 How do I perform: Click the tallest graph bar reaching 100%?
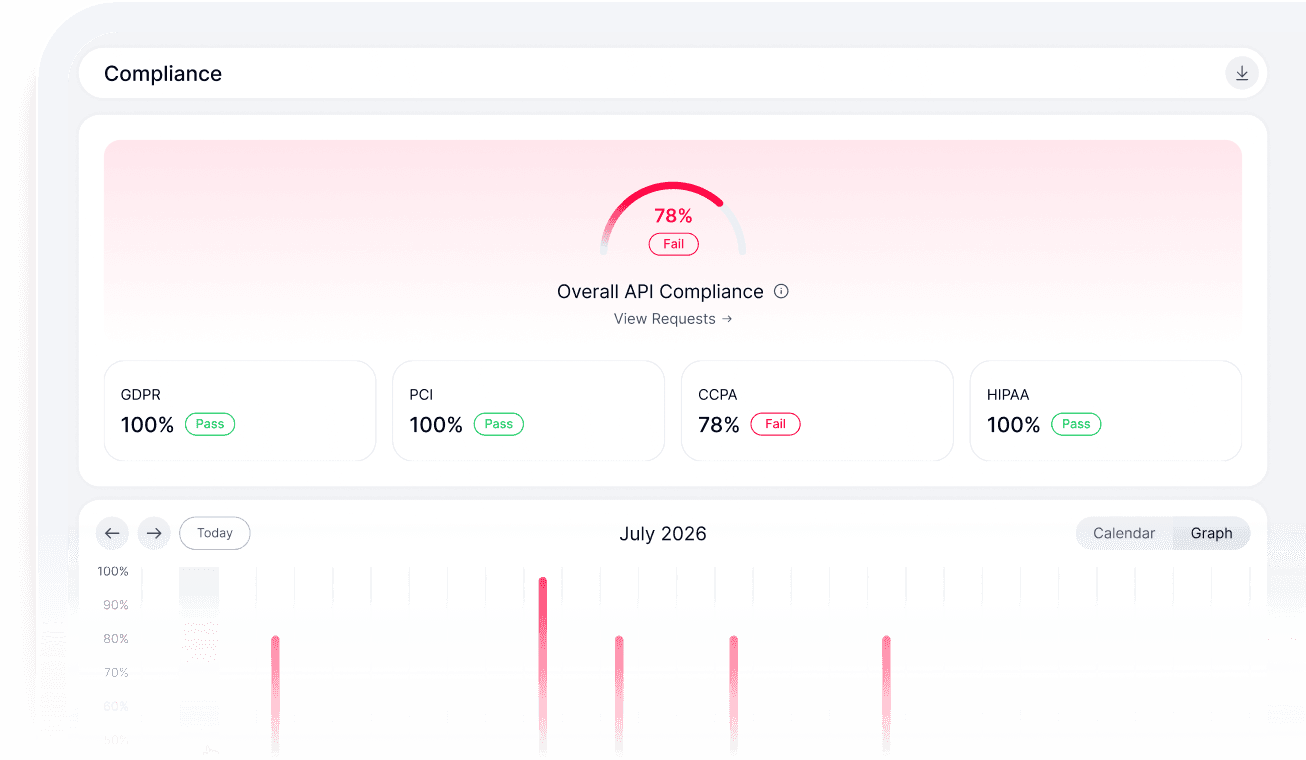pos(543,664)
